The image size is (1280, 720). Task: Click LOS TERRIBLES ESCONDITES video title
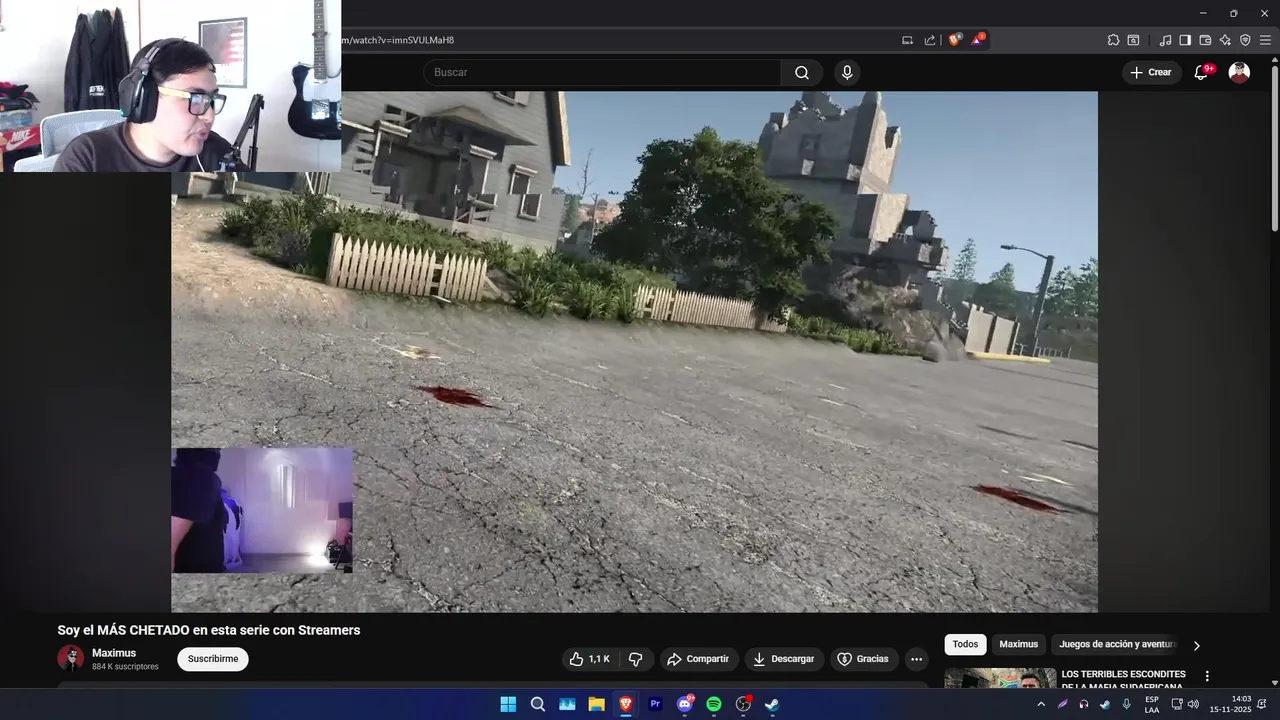tap(1124, 680)
